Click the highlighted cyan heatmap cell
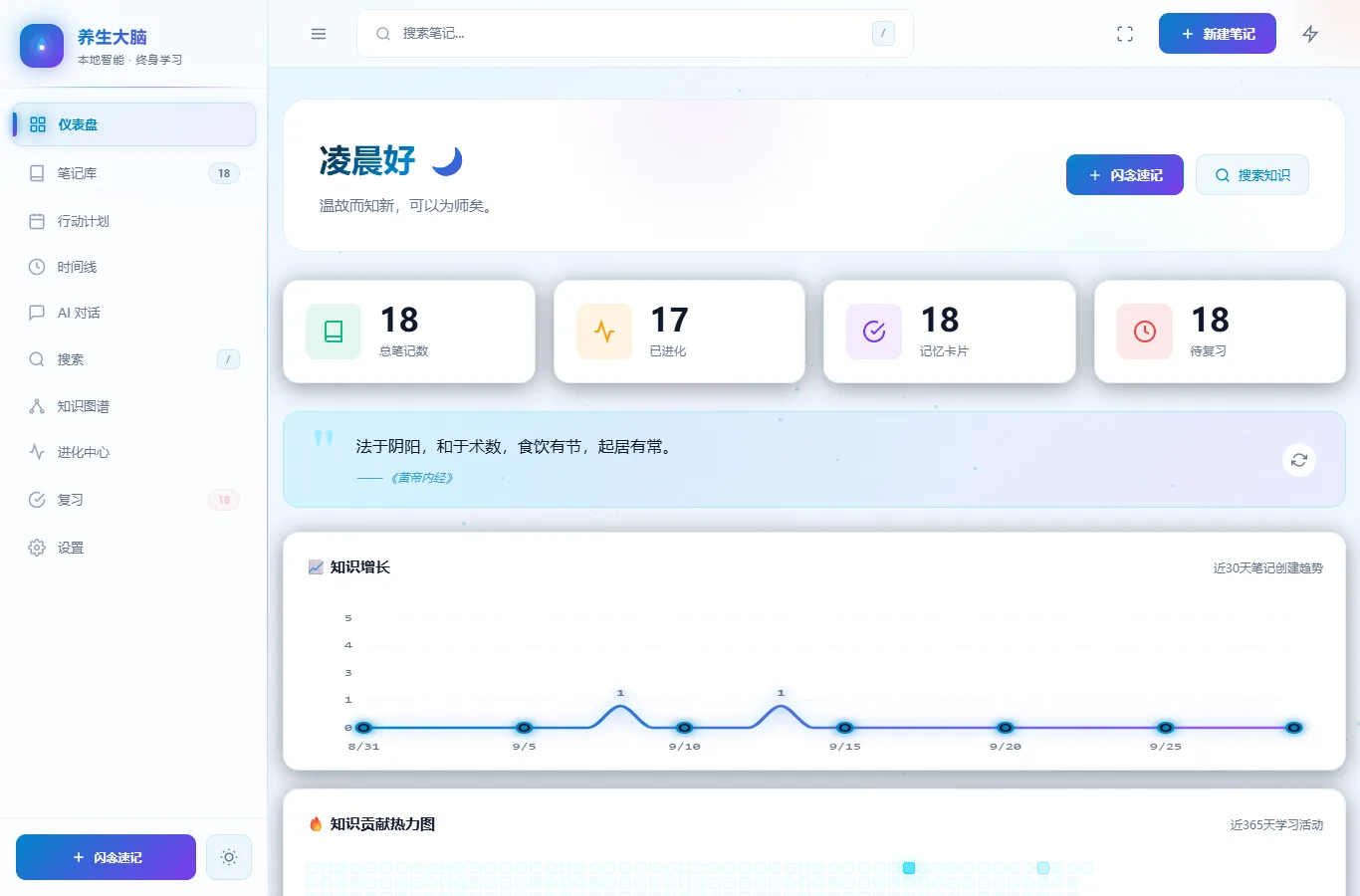 [x=909, y=868]
